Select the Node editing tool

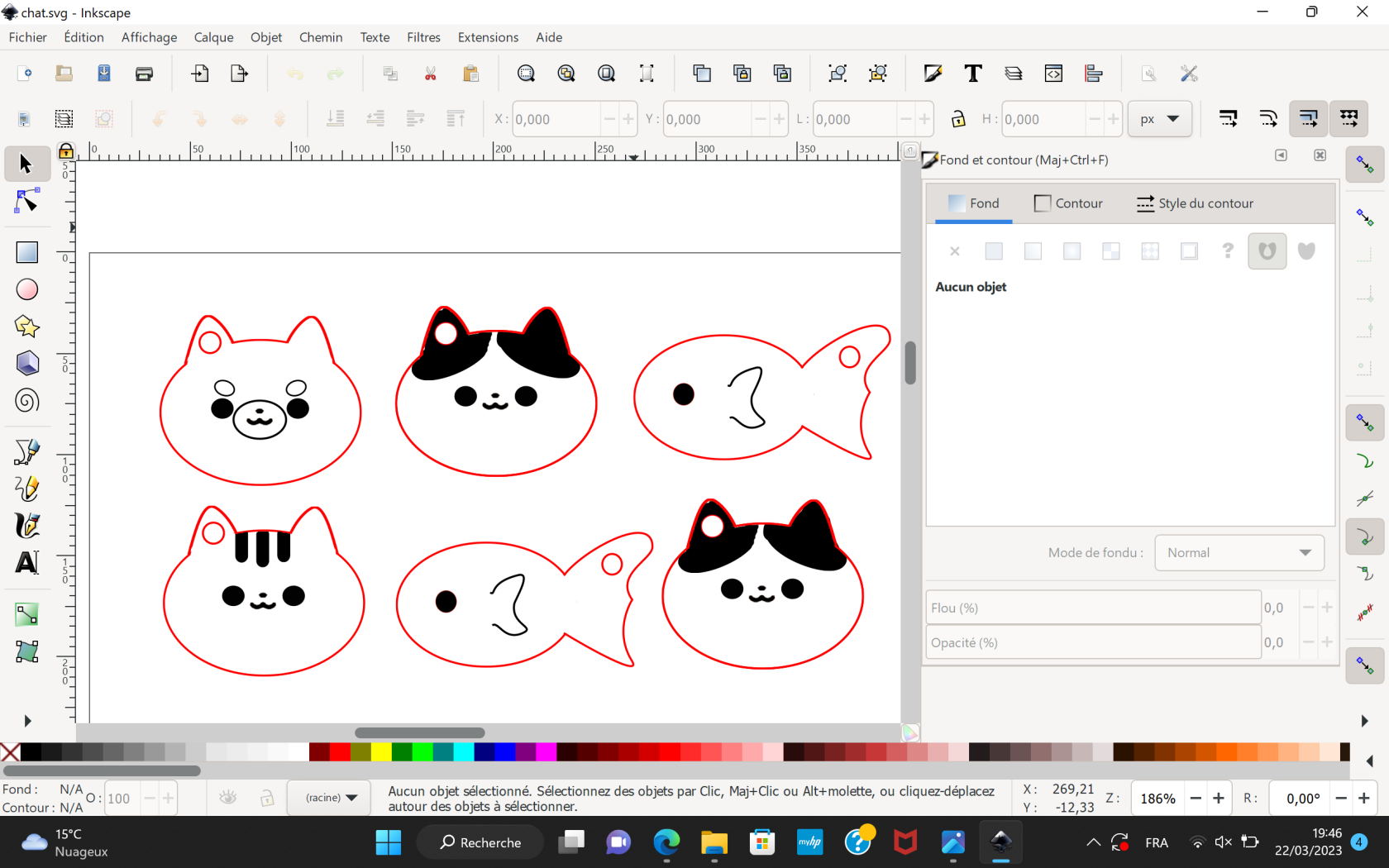[x=26, y=201]
